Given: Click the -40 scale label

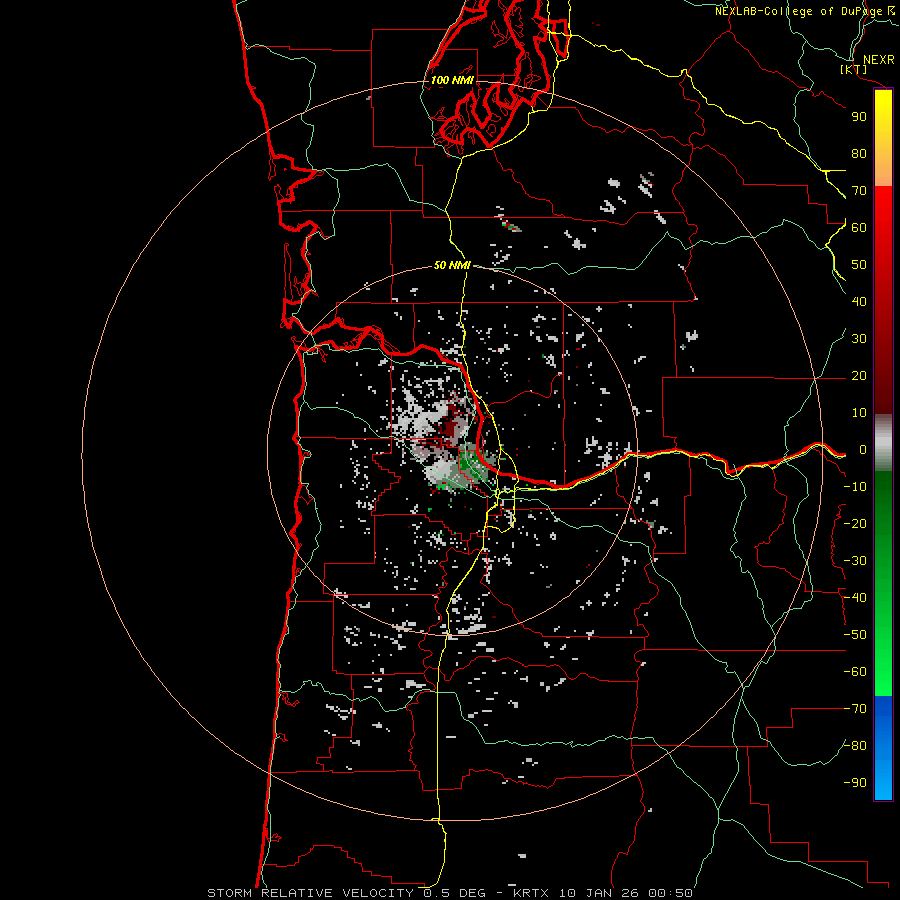Looking at the screenshot, I should [855, 598].
